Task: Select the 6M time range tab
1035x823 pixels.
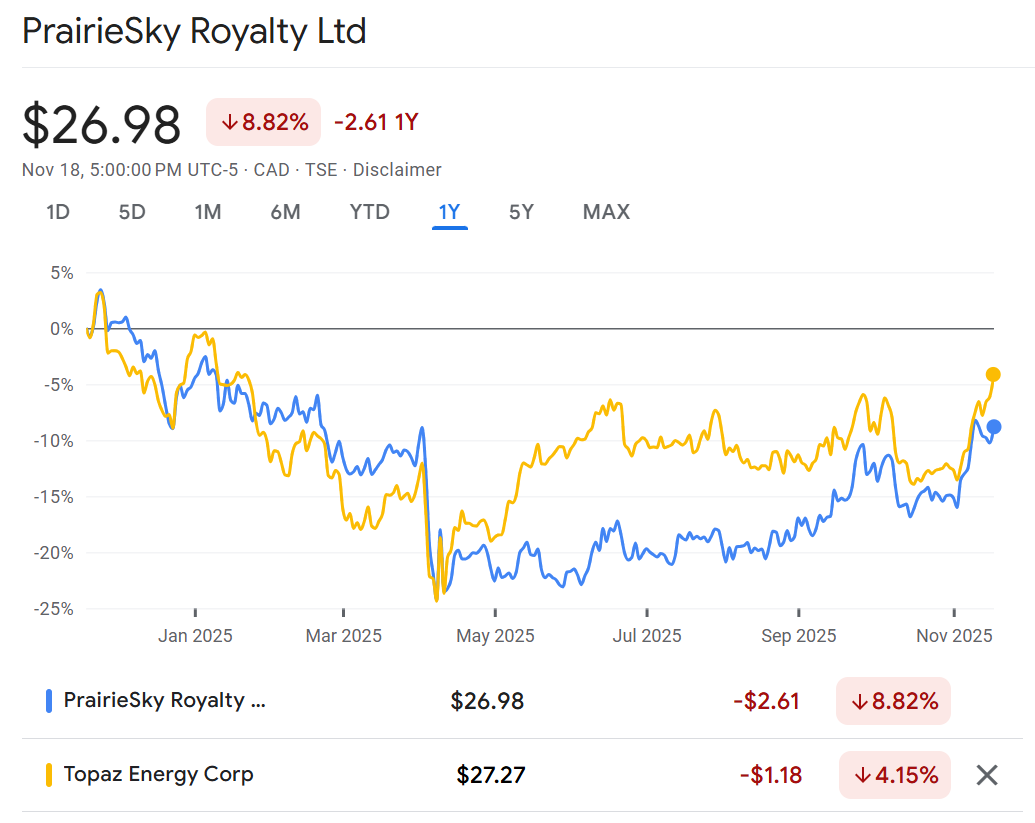Action: 285,212
